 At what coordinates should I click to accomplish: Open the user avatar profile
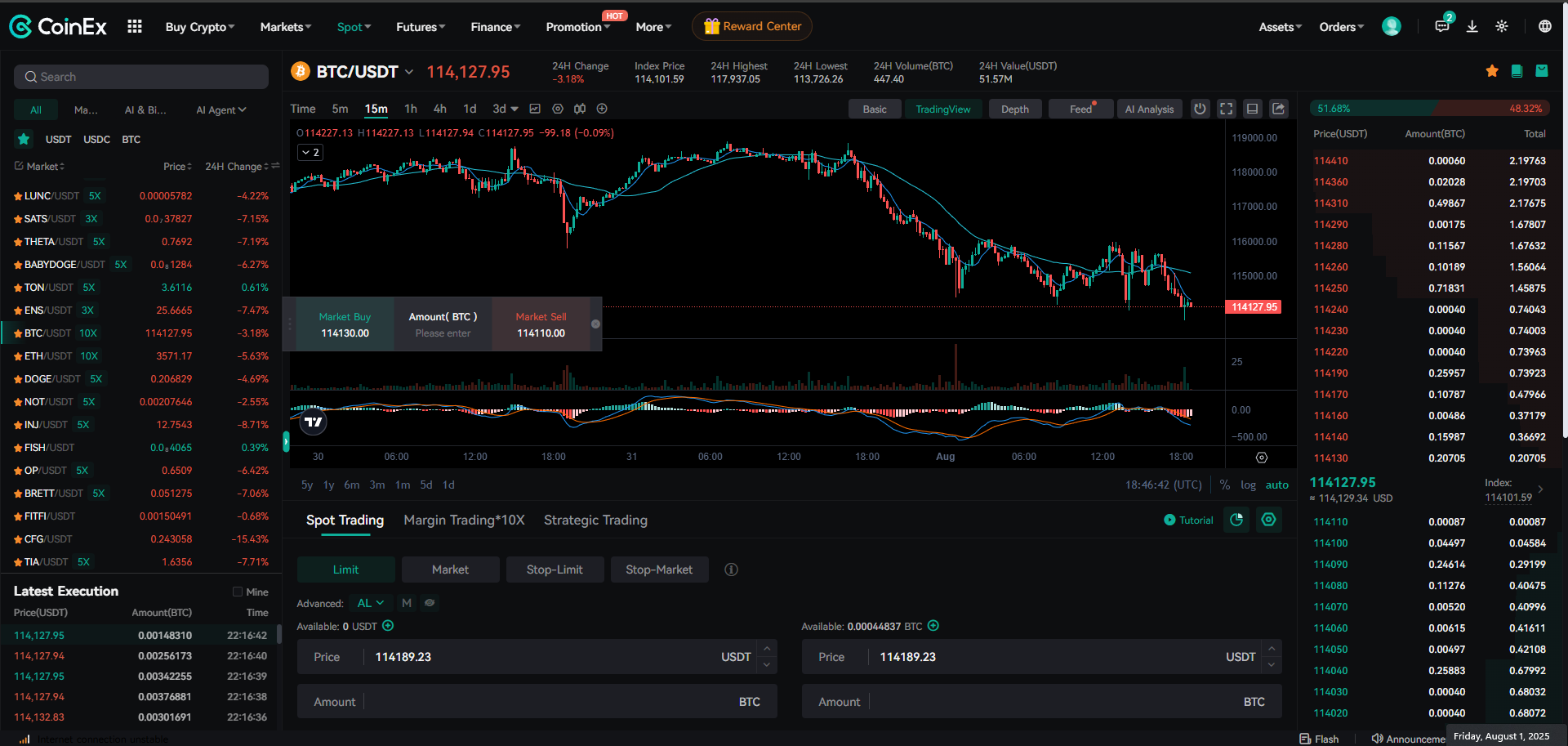[1392, 26]
